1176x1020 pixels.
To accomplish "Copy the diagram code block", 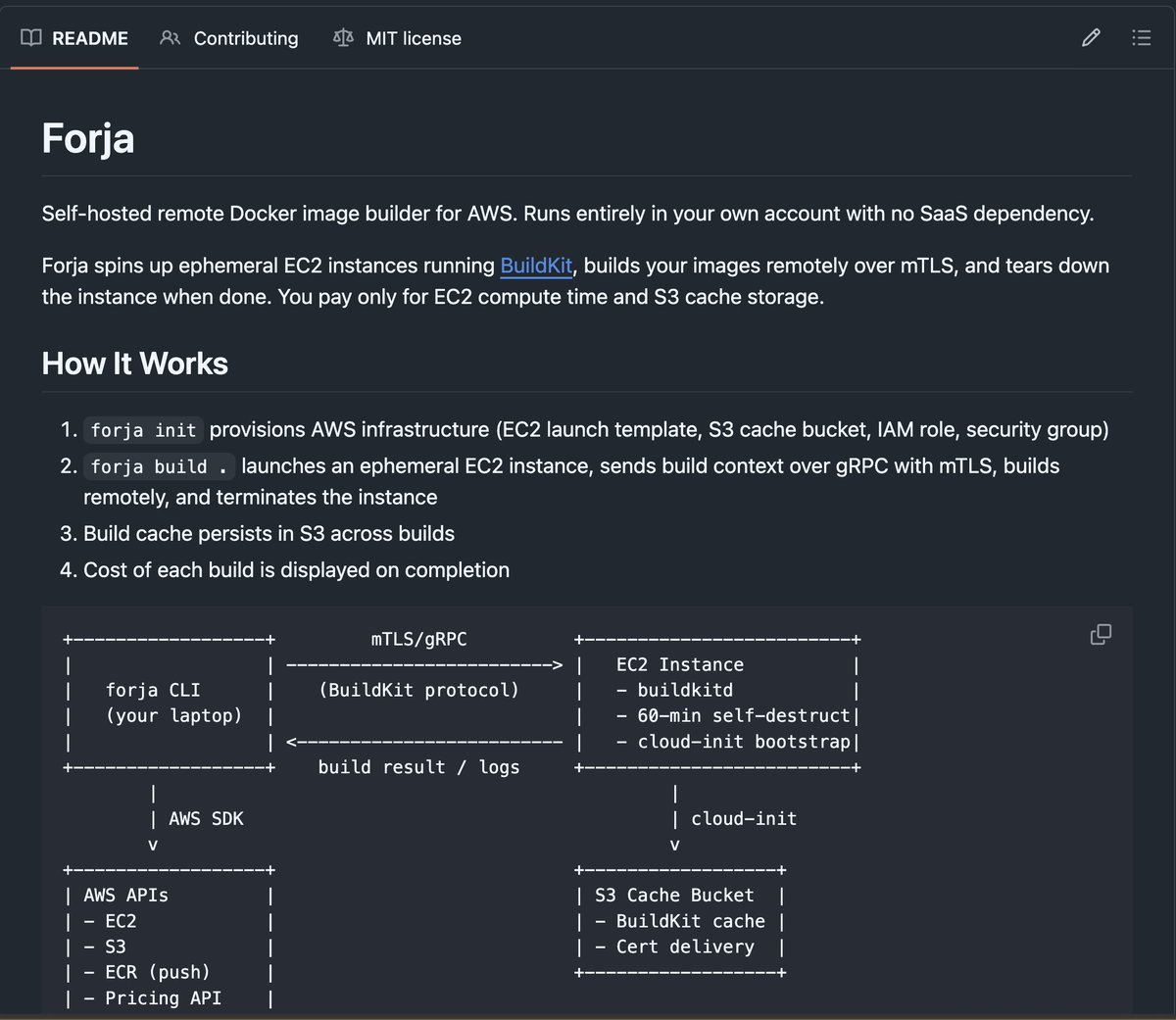I will pyautogui.click(x=1101, y=634).
